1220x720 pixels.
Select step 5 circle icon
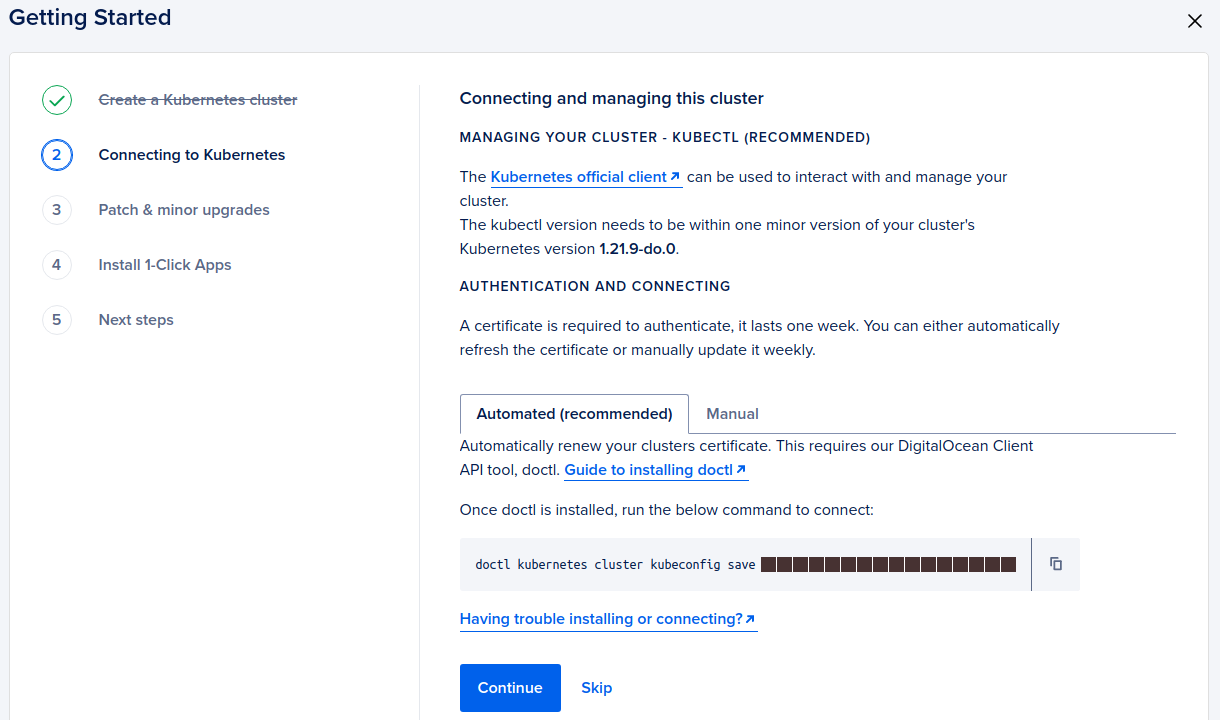coord(57,320)
